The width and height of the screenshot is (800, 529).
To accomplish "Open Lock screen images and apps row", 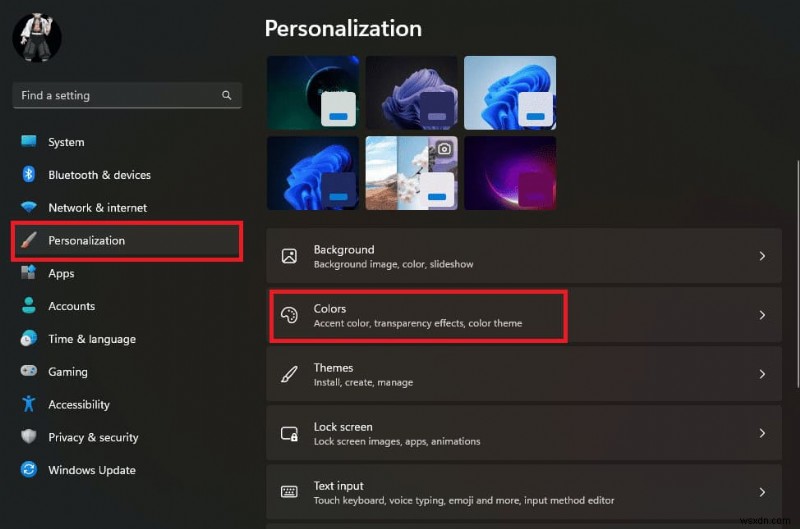I will point(524,434).
